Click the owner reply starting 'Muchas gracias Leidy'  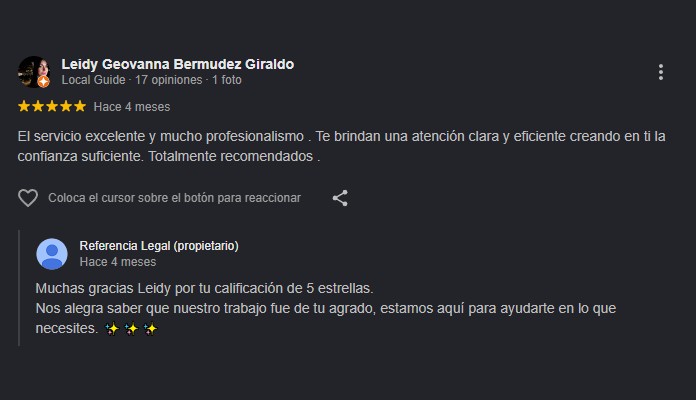(x=326, y=309)
